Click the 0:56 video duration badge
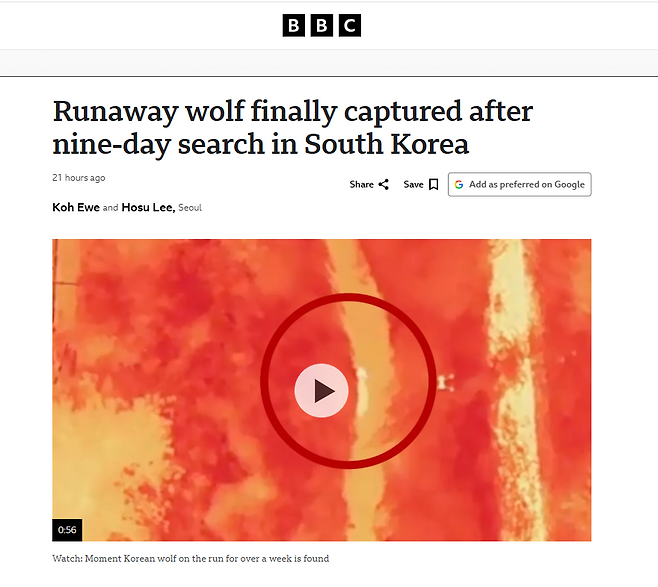Viewport: 658px width, 587px height. 67,530
